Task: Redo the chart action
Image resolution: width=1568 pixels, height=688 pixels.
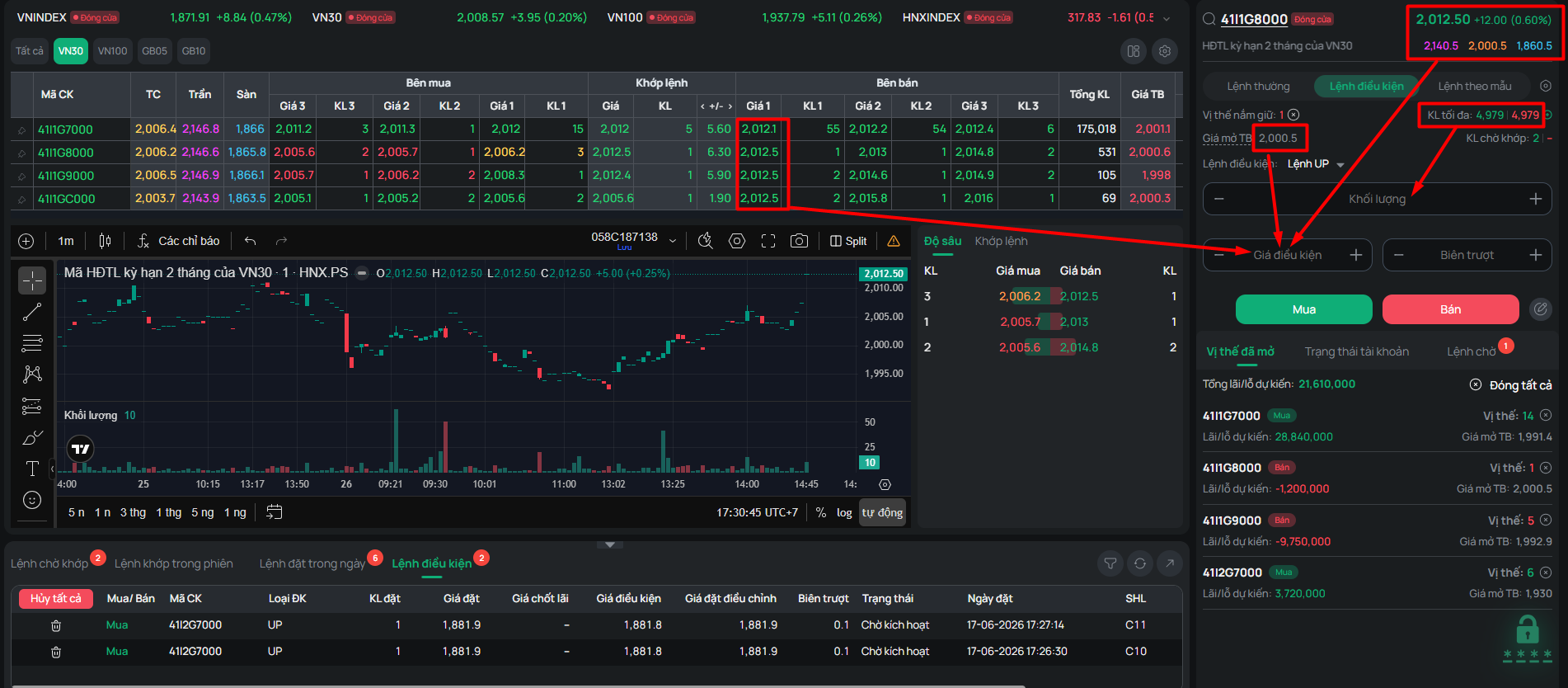Action: [281, 241]
